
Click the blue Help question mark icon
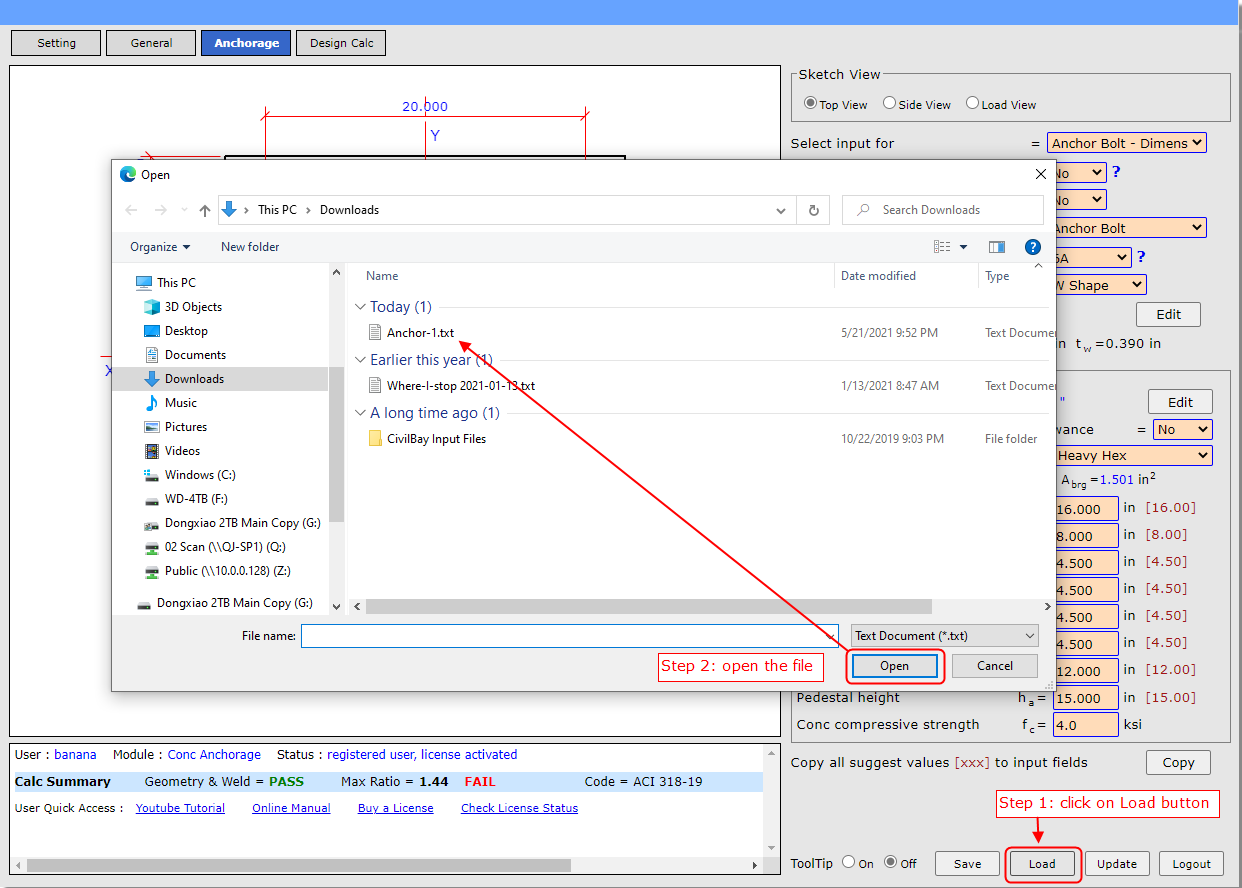1033,247
